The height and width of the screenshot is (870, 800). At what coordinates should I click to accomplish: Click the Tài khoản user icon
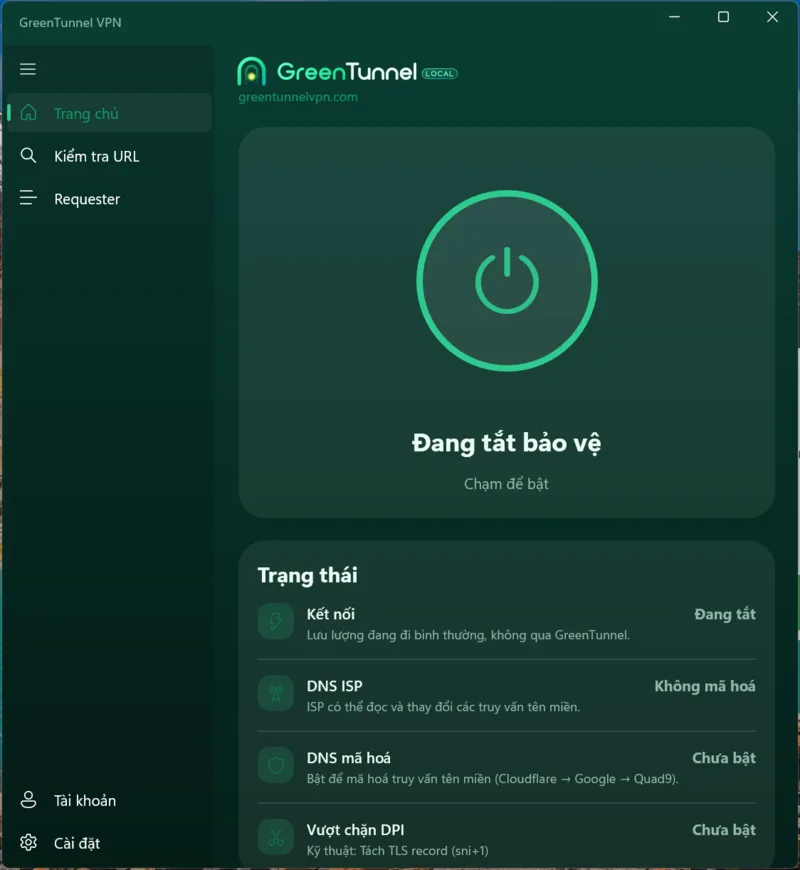[28, 800]
